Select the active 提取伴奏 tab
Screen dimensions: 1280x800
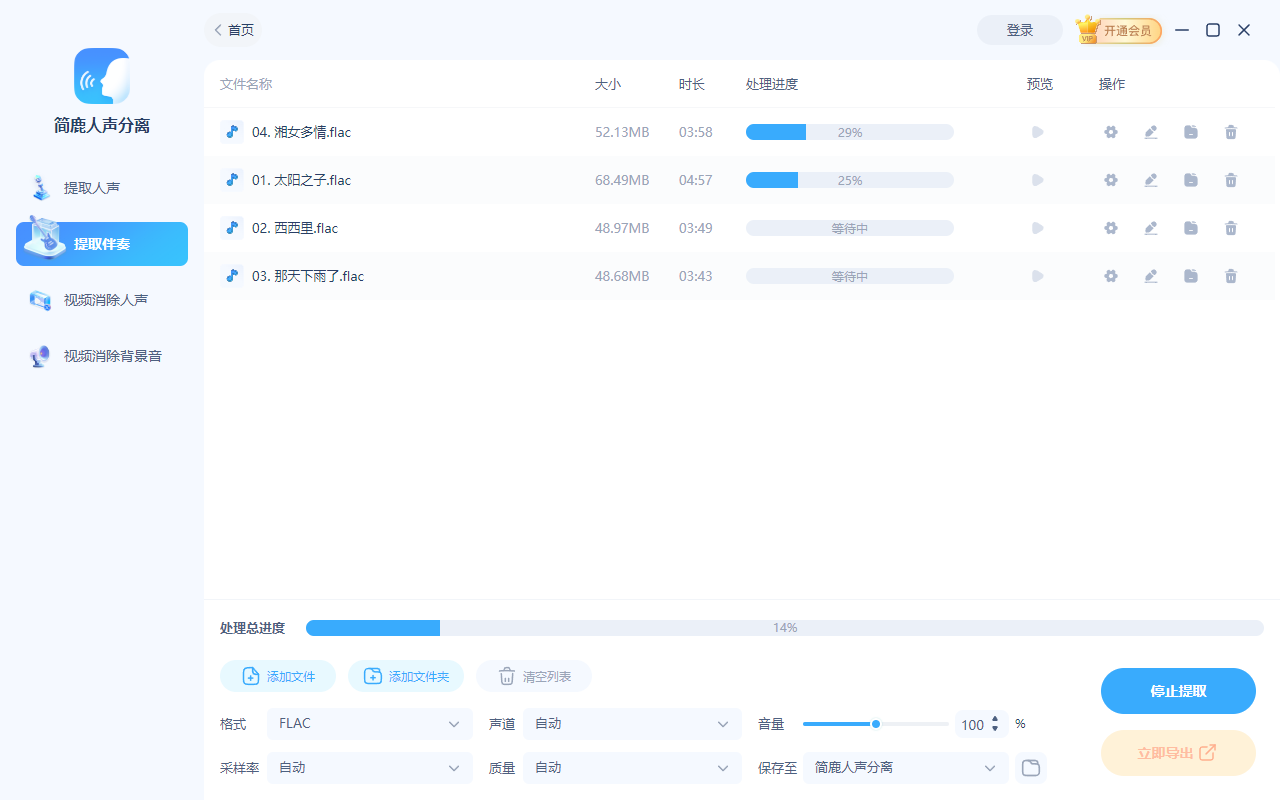tap(101, 243)
